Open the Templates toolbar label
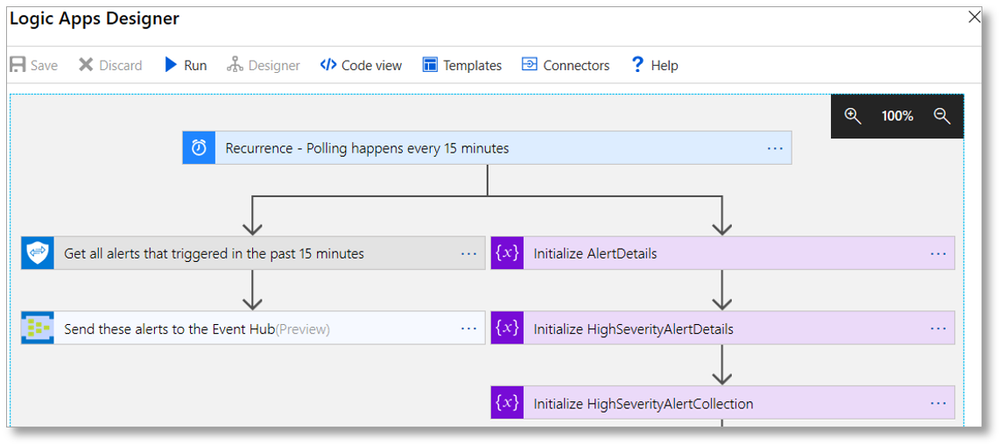Viewport: 999px width, 446px height. pyautogui.click(x=473, y=66)
